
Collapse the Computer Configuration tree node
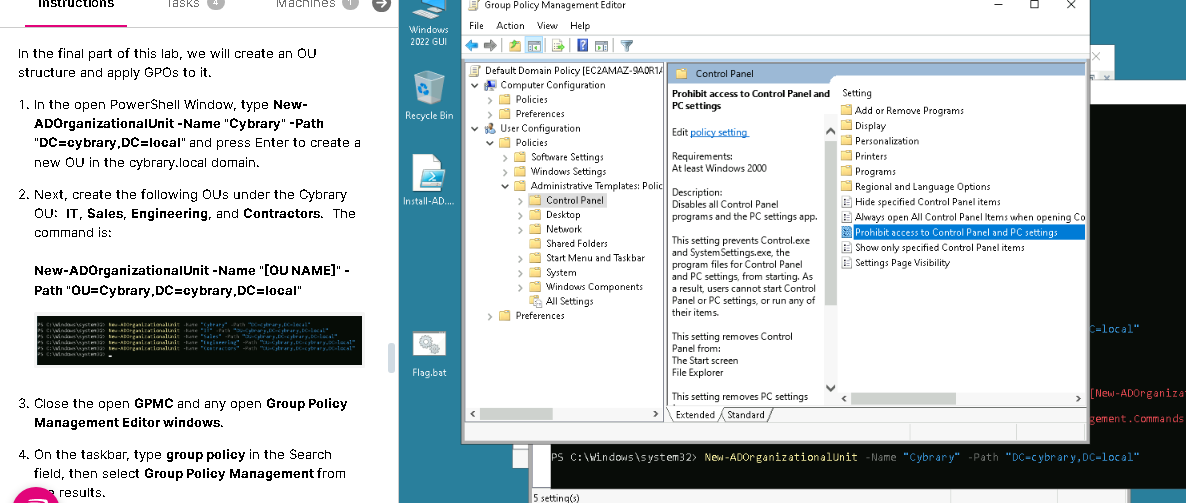click(x=475, y=85)
